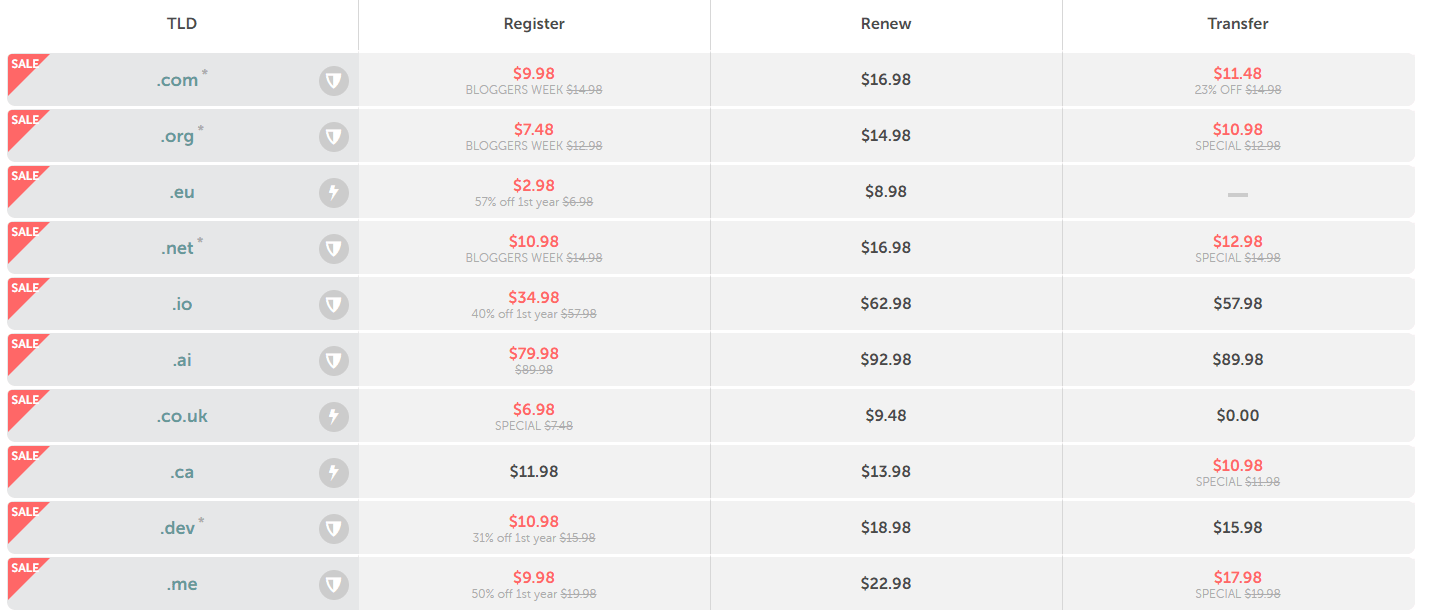Click the Register column header

pyautogui.click(x=534, y=24)
